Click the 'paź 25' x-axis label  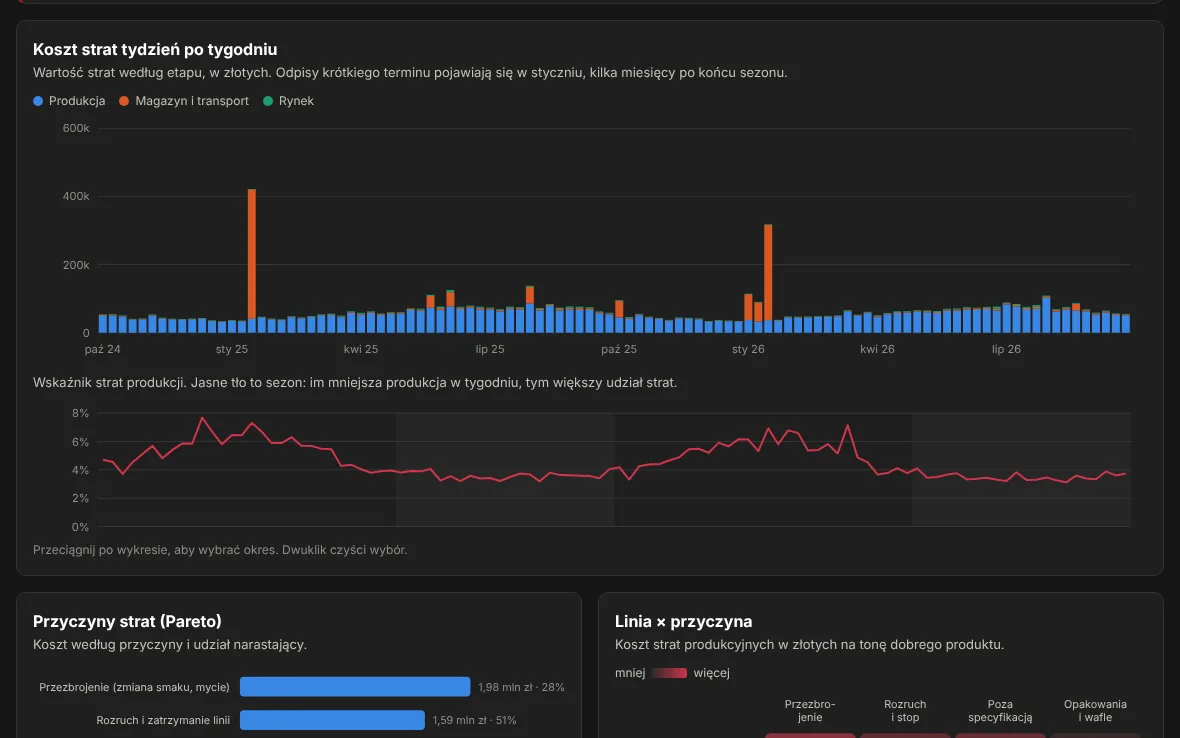coord(619,349)
